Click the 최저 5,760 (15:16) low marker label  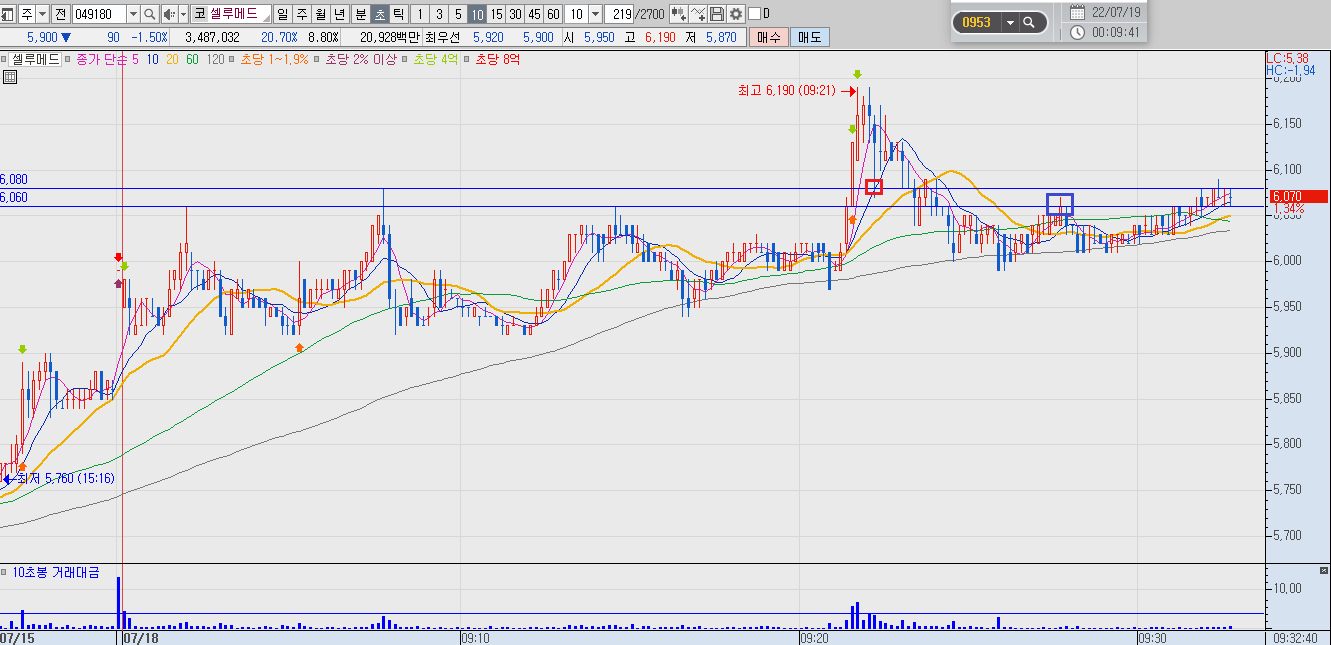point(64,478)
